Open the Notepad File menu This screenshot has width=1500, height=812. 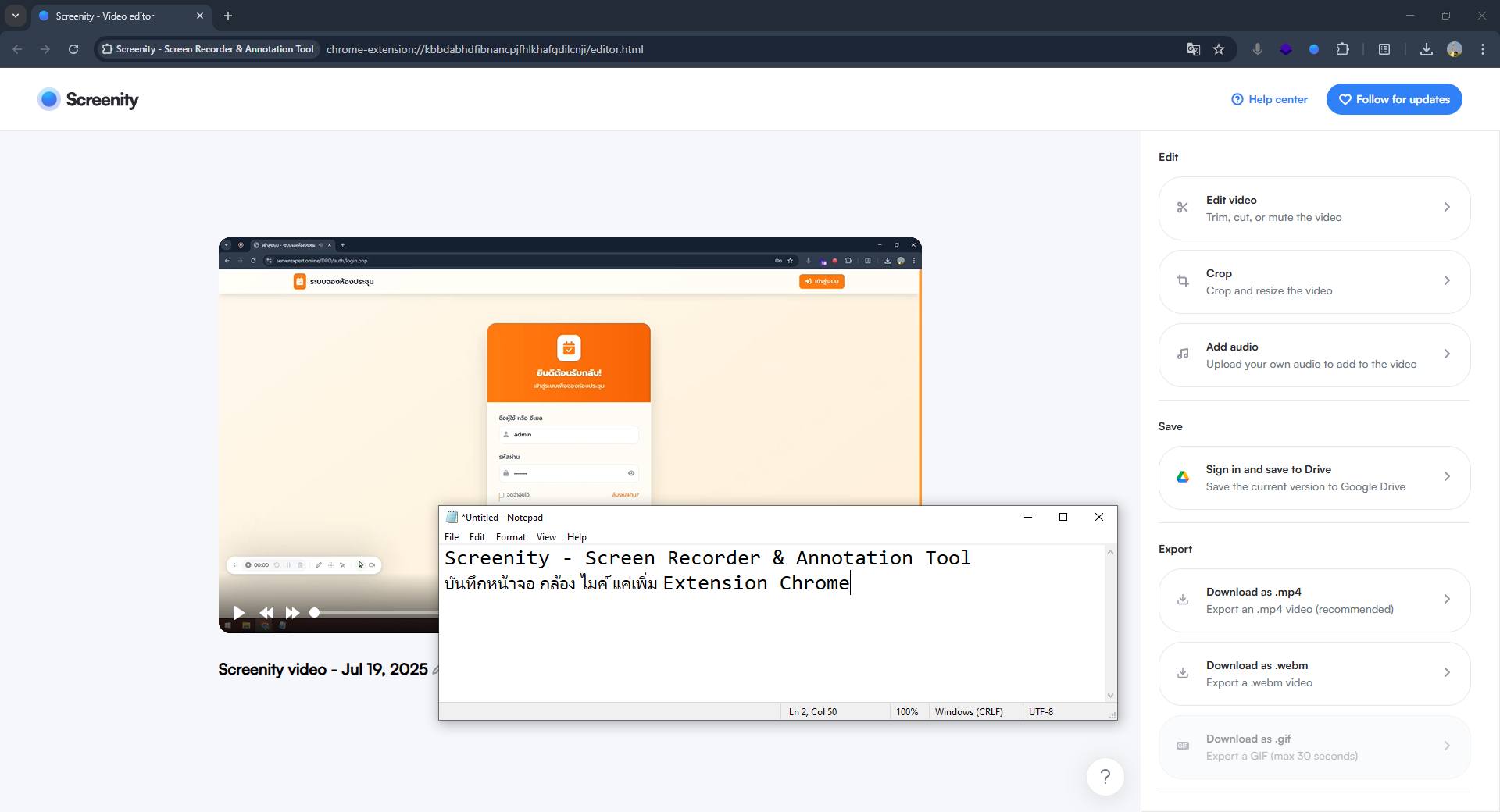click(x=452, y=537)
